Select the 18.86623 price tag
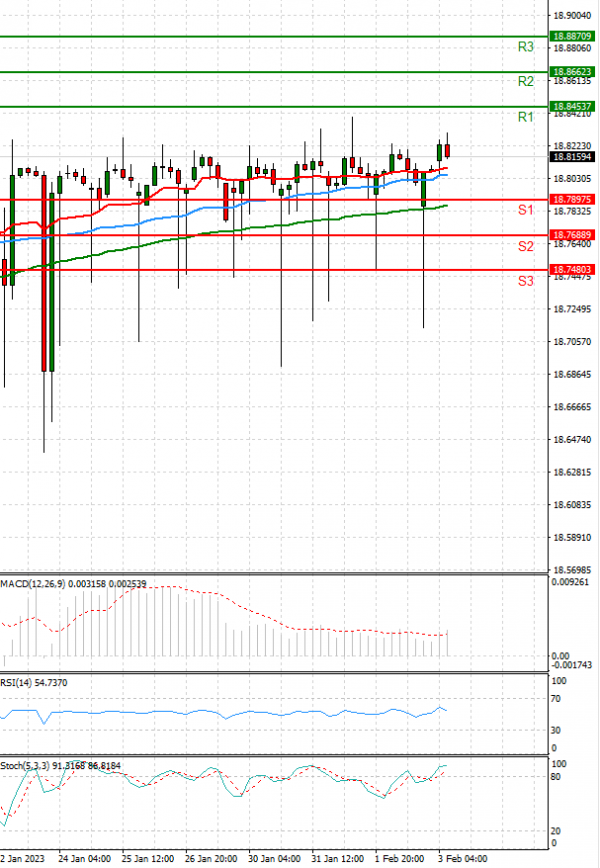The image size is (600, 868). point(572,72)
